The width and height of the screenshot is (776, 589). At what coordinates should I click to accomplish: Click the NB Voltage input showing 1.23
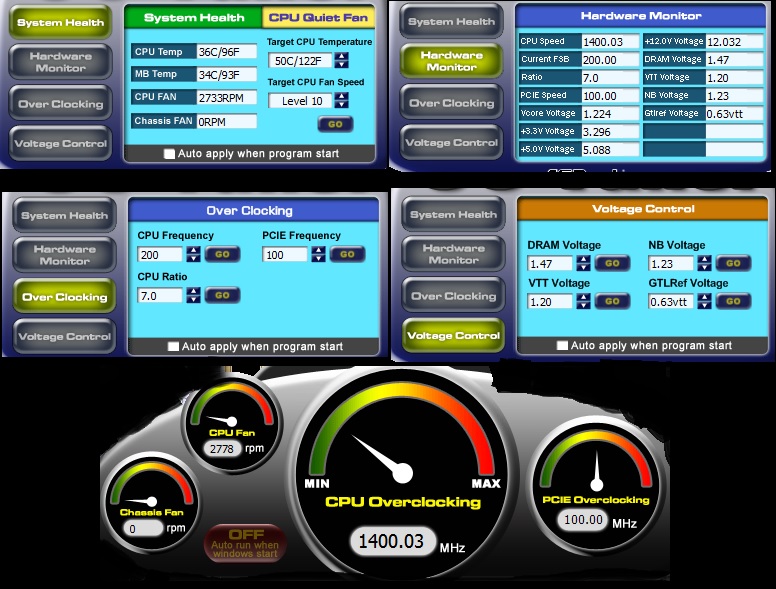[x=671, y=263]
